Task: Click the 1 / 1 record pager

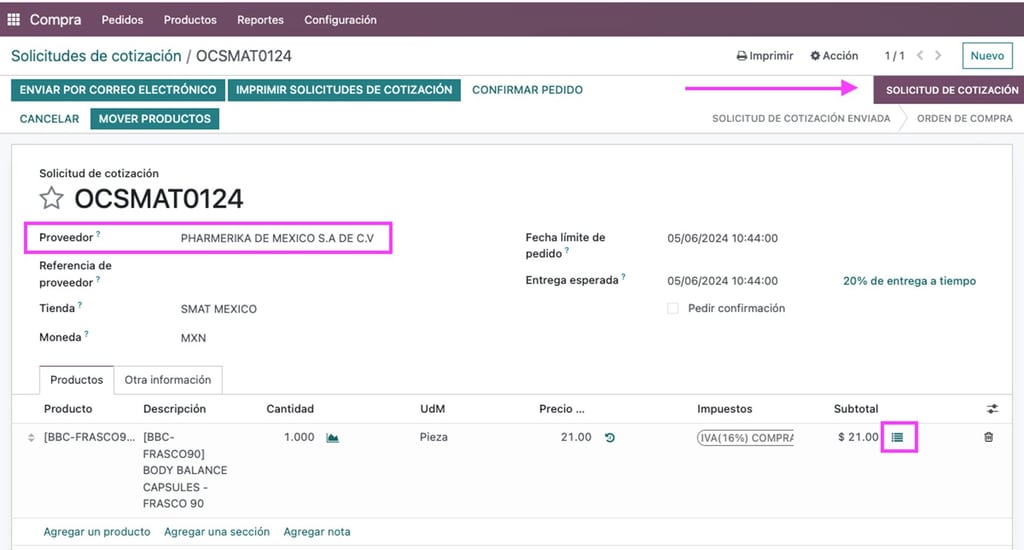Action: [895, 56]
